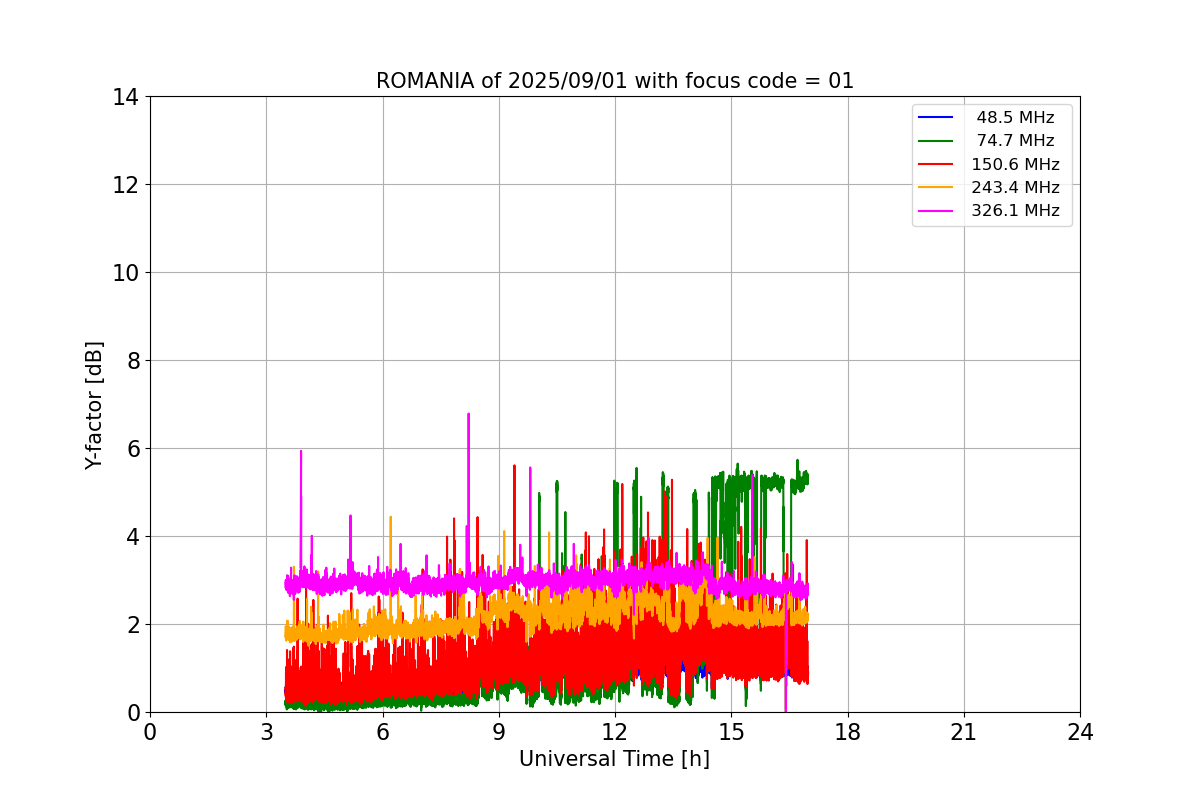The height and width of the screenshot is (800, 1200).
Task: Click the orange line swatch in legend
Action: click(936, 187)
